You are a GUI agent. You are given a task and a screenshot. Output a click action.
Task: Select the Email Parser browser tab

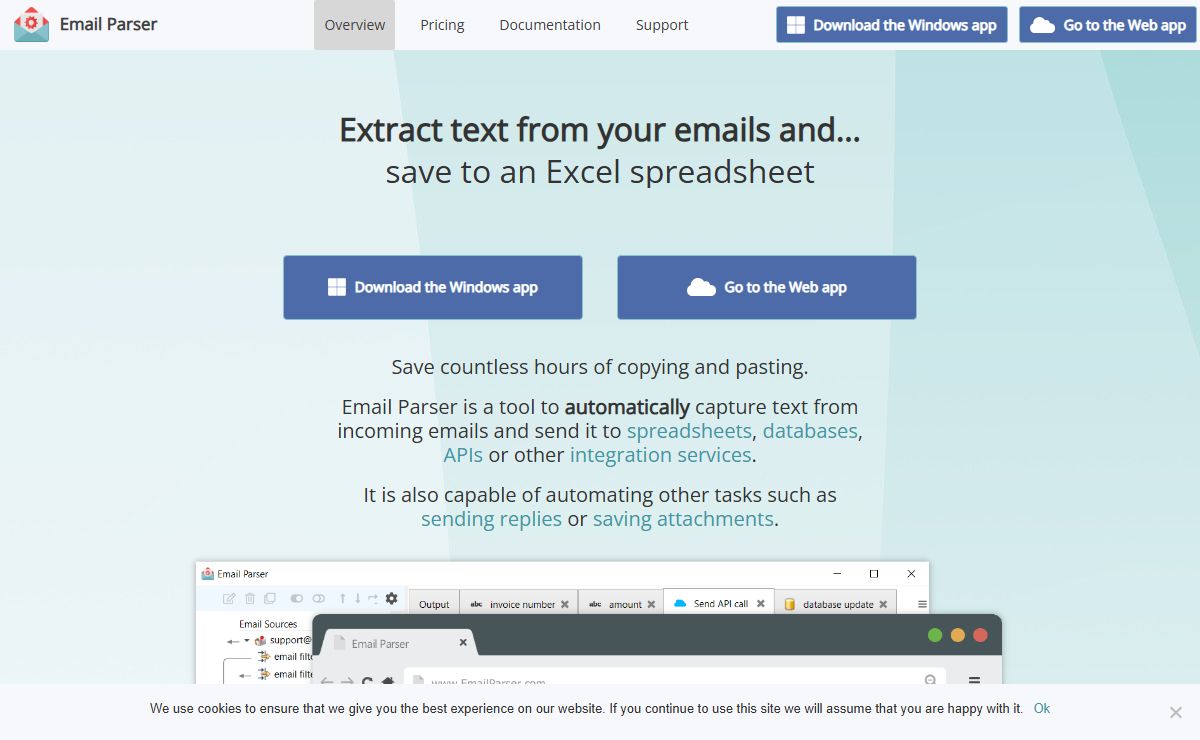tap(398, 644)
